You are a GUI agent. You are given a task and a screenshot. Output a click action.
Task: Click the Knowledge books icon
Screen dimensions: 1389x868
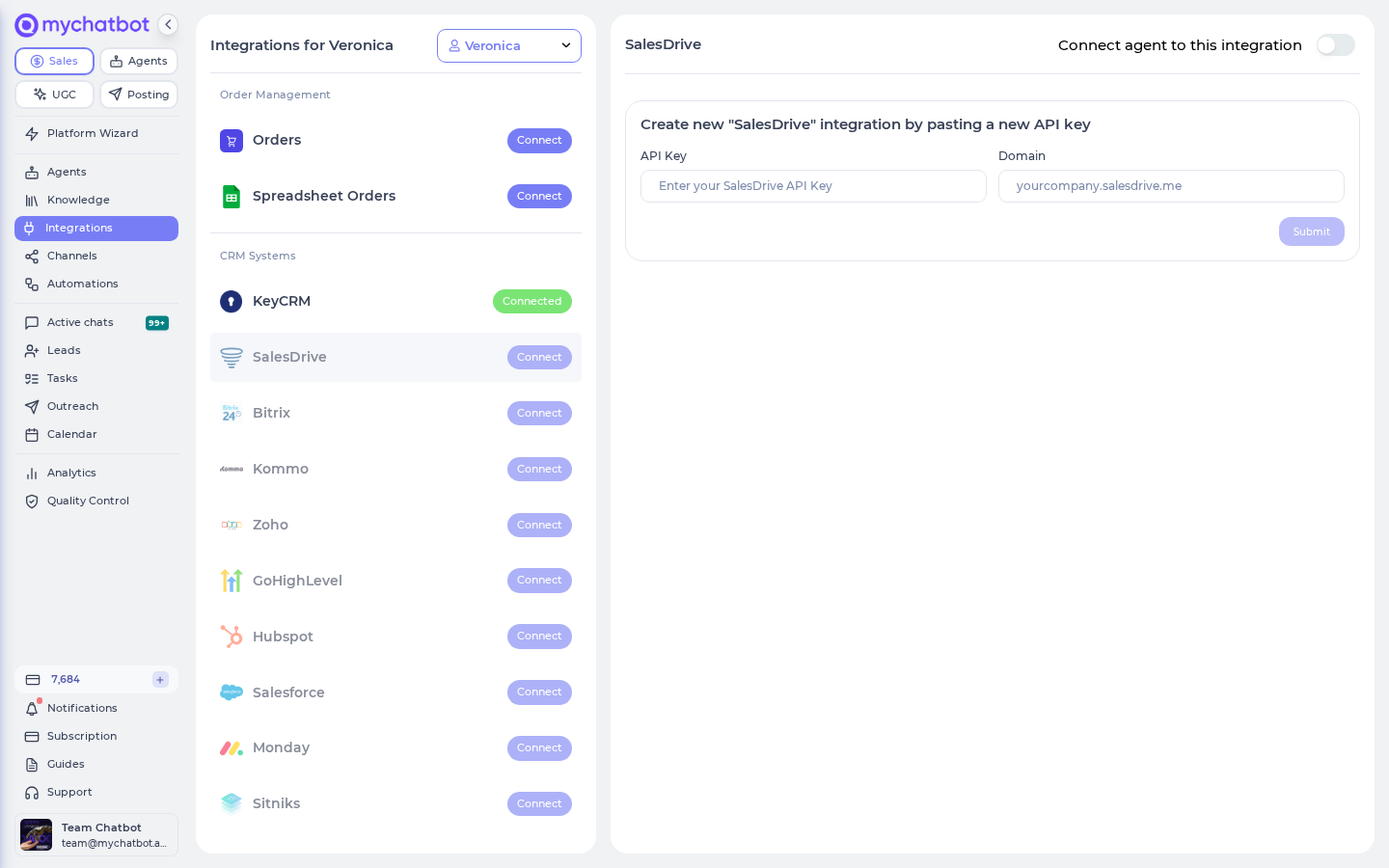coord(32,201)
